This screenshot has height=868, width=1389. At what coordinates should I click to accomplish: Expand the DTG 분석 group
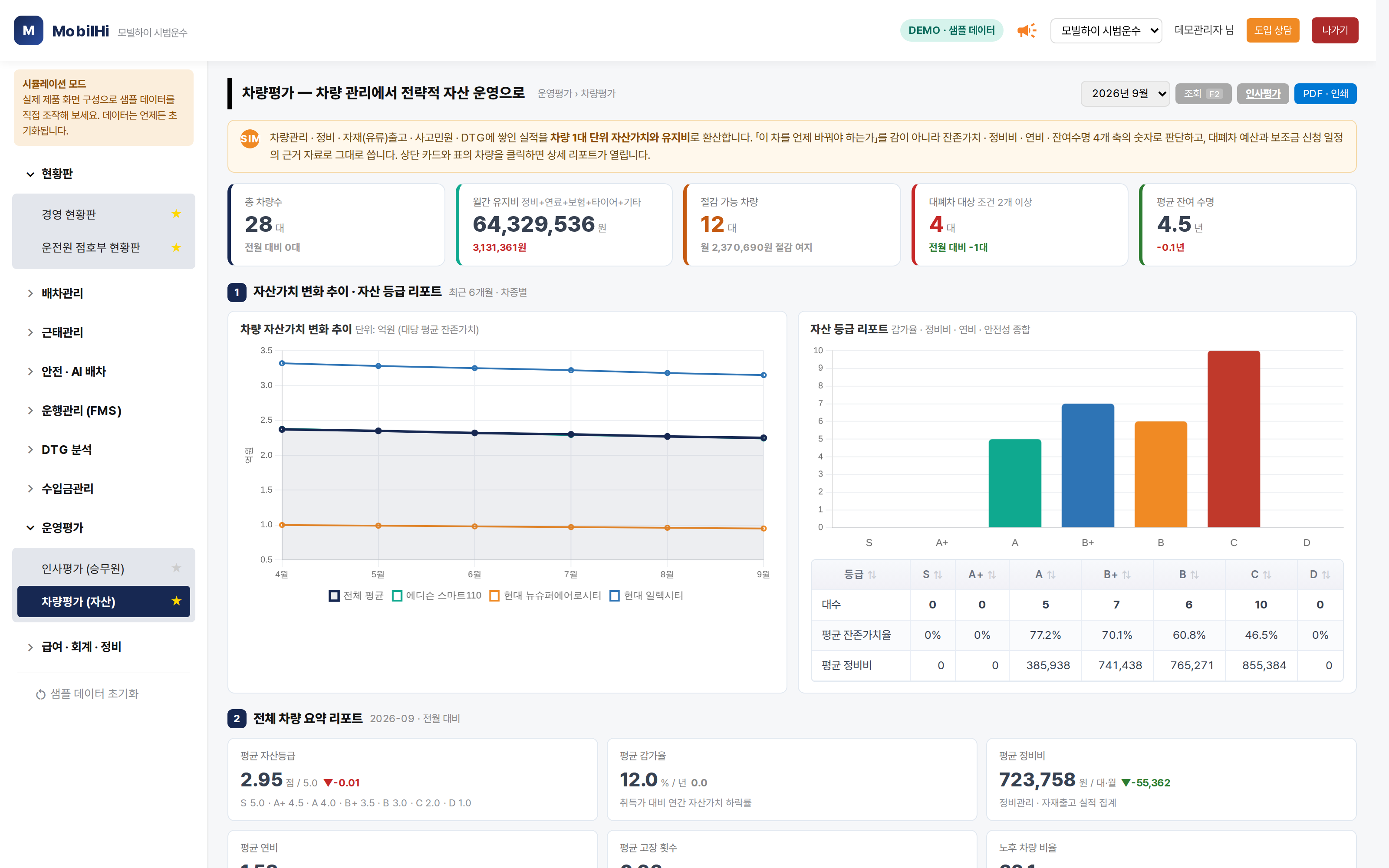tap(103, 450)
